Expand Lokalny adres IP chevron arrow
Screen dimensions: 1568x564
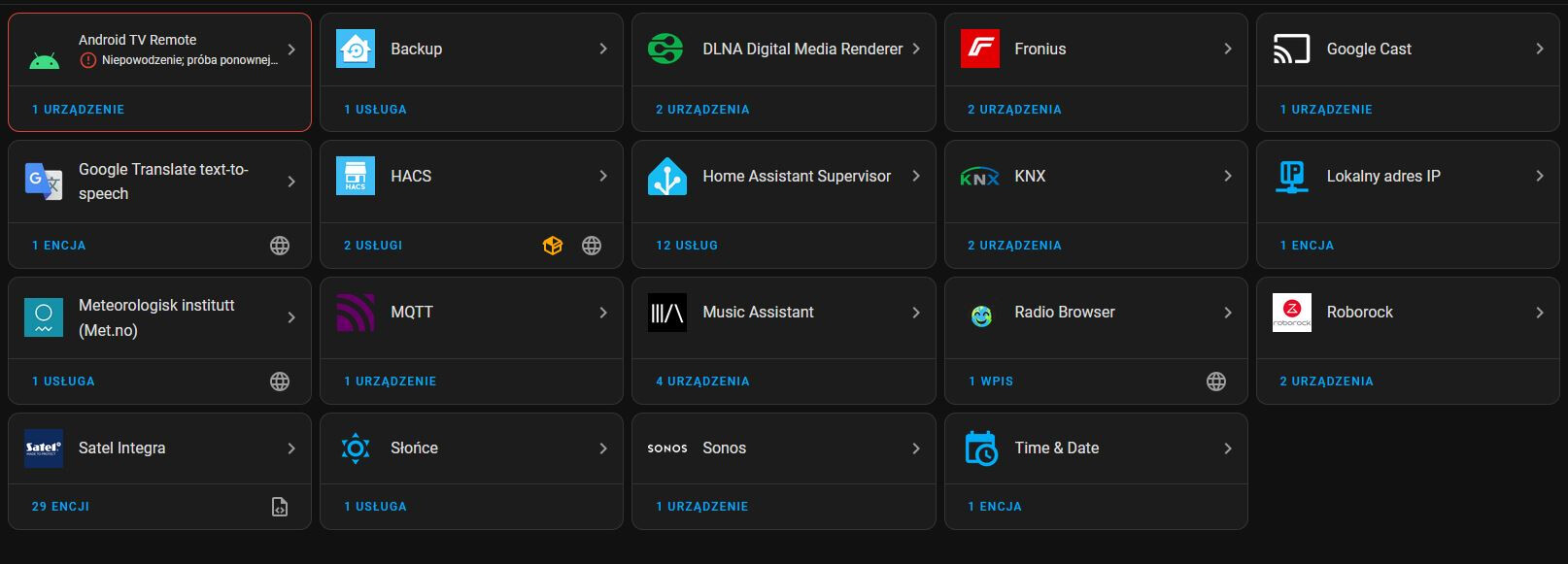pyautogui.click(x=1540, y=176)
